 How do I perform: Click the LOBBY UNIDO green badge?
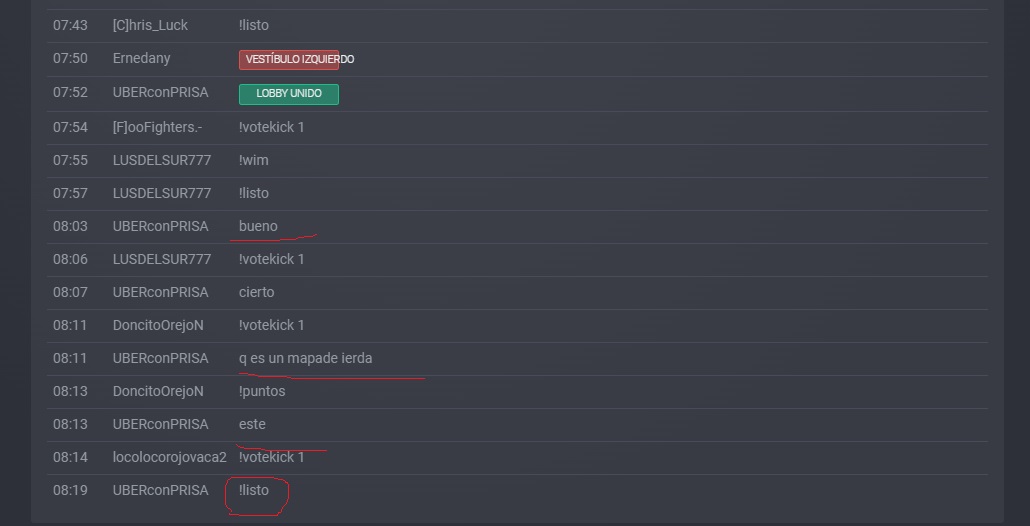[289, 94]
